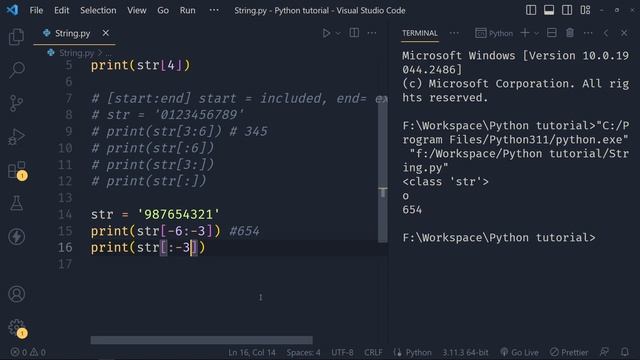This screenshot has height=360, width=640.
Task: Click line 14 str = '987654321'
Action: [x=155, y=214]
